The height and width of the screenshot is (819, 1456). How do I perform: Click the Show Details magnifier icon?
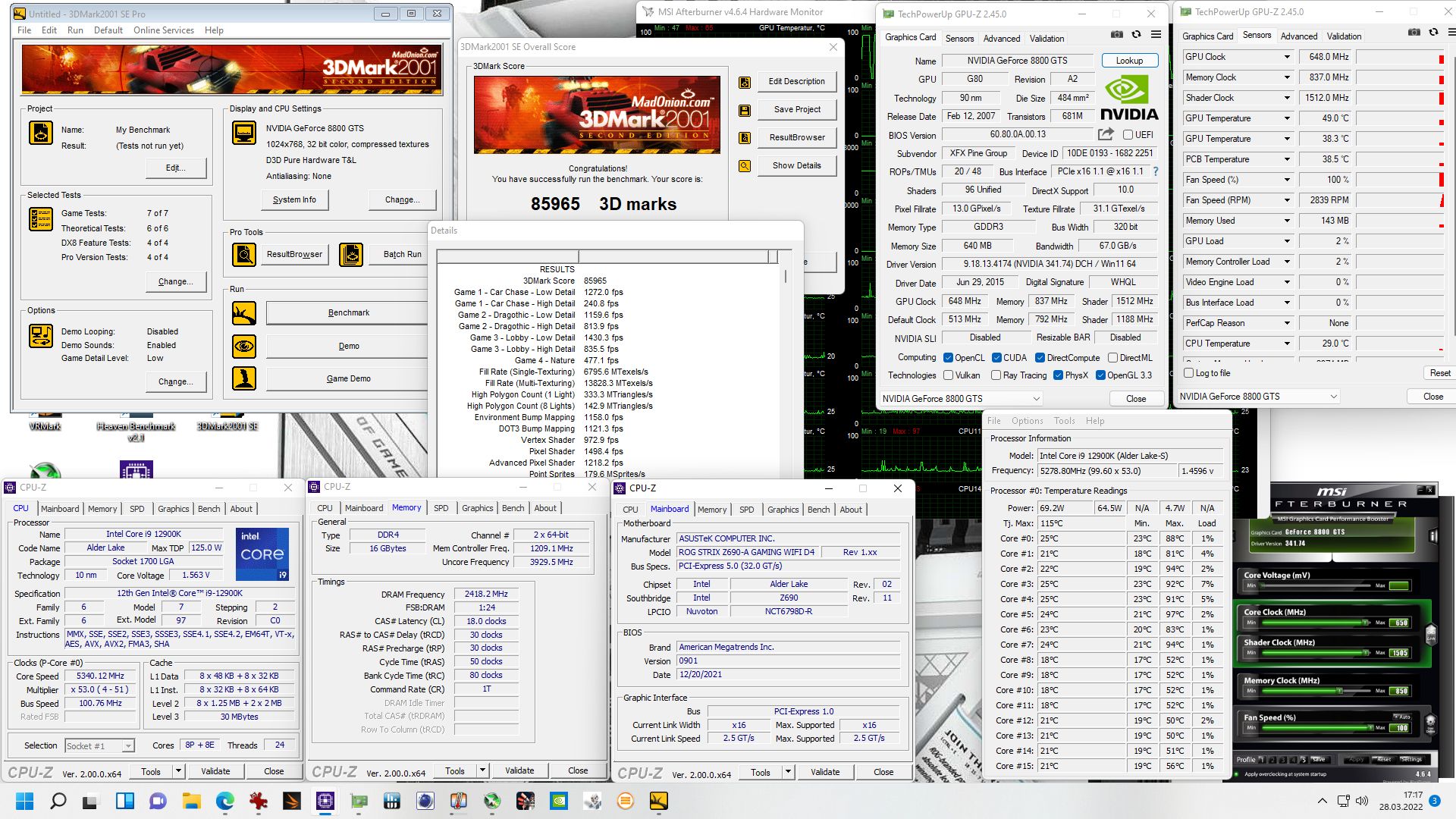[745, 165]
